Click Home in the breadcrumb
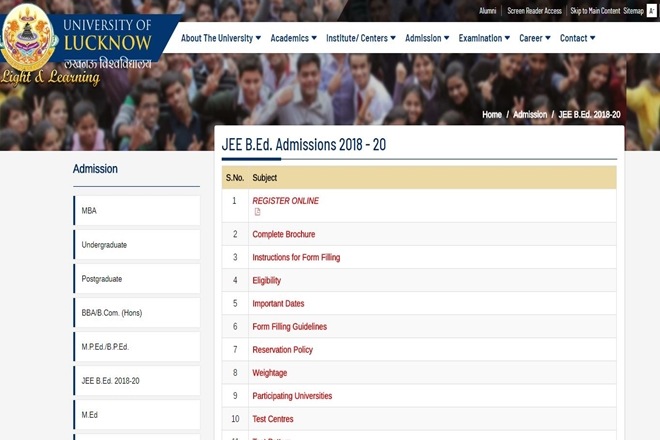The image size is (660, 440). (492, 115)
